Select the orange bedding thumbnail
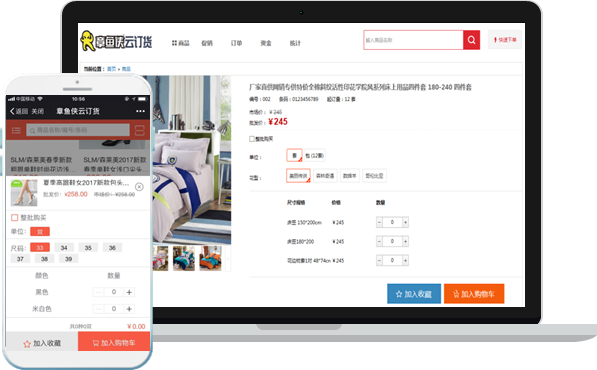This screenshot has height=370, width=597. click(x=210, y=258)
